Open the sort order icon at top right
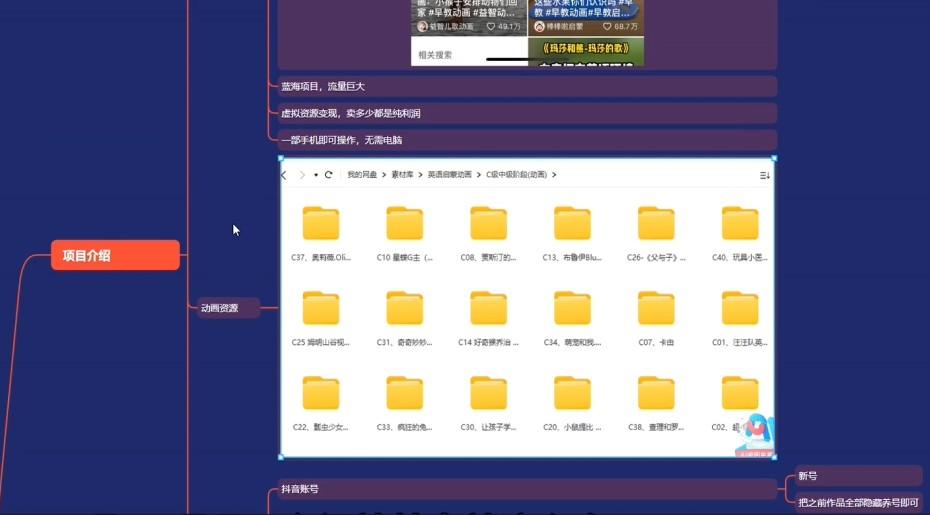 tap(765, 175)
